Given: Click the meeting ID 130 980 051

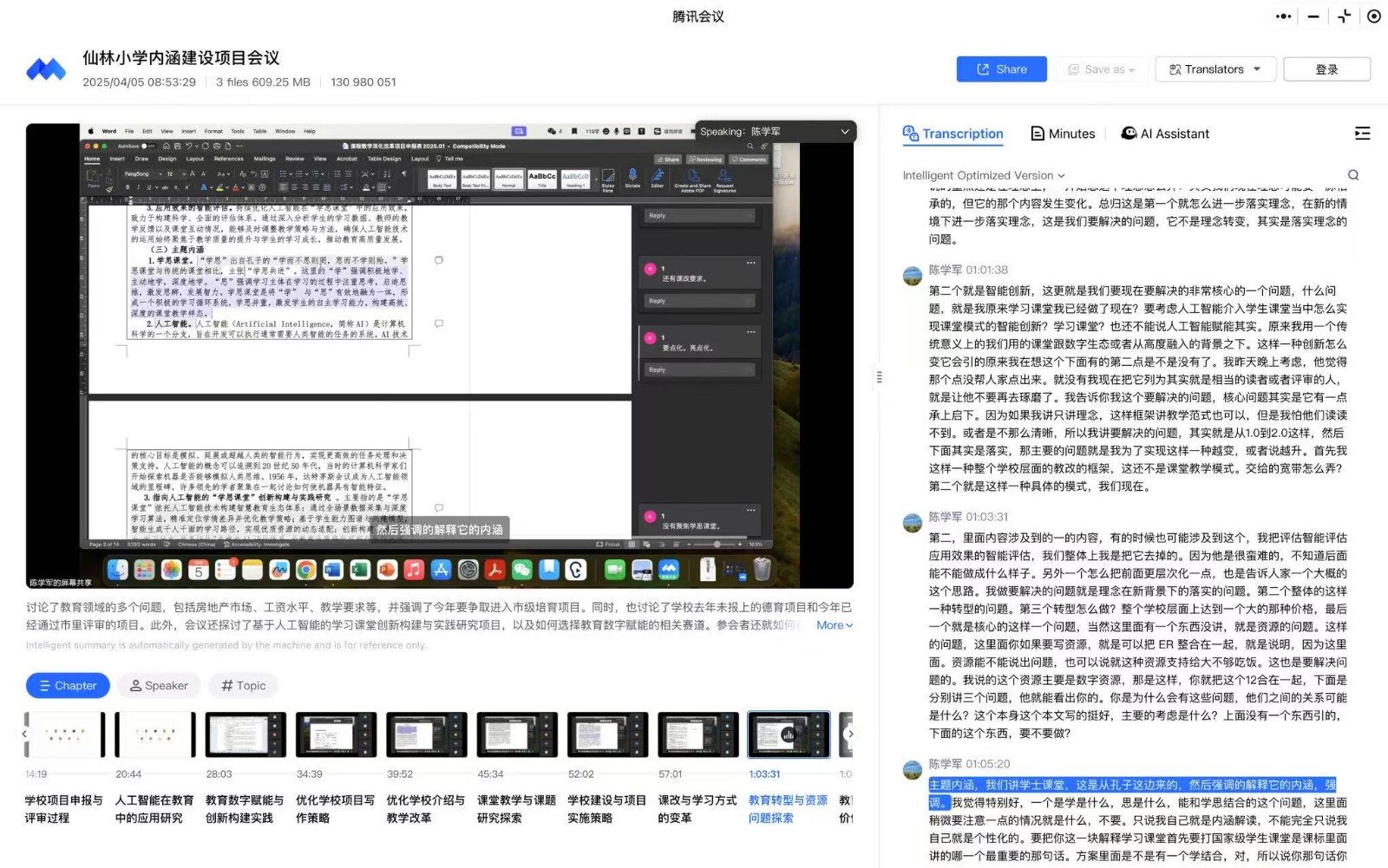Looking at the screenshot, I should tap(363, 82).
